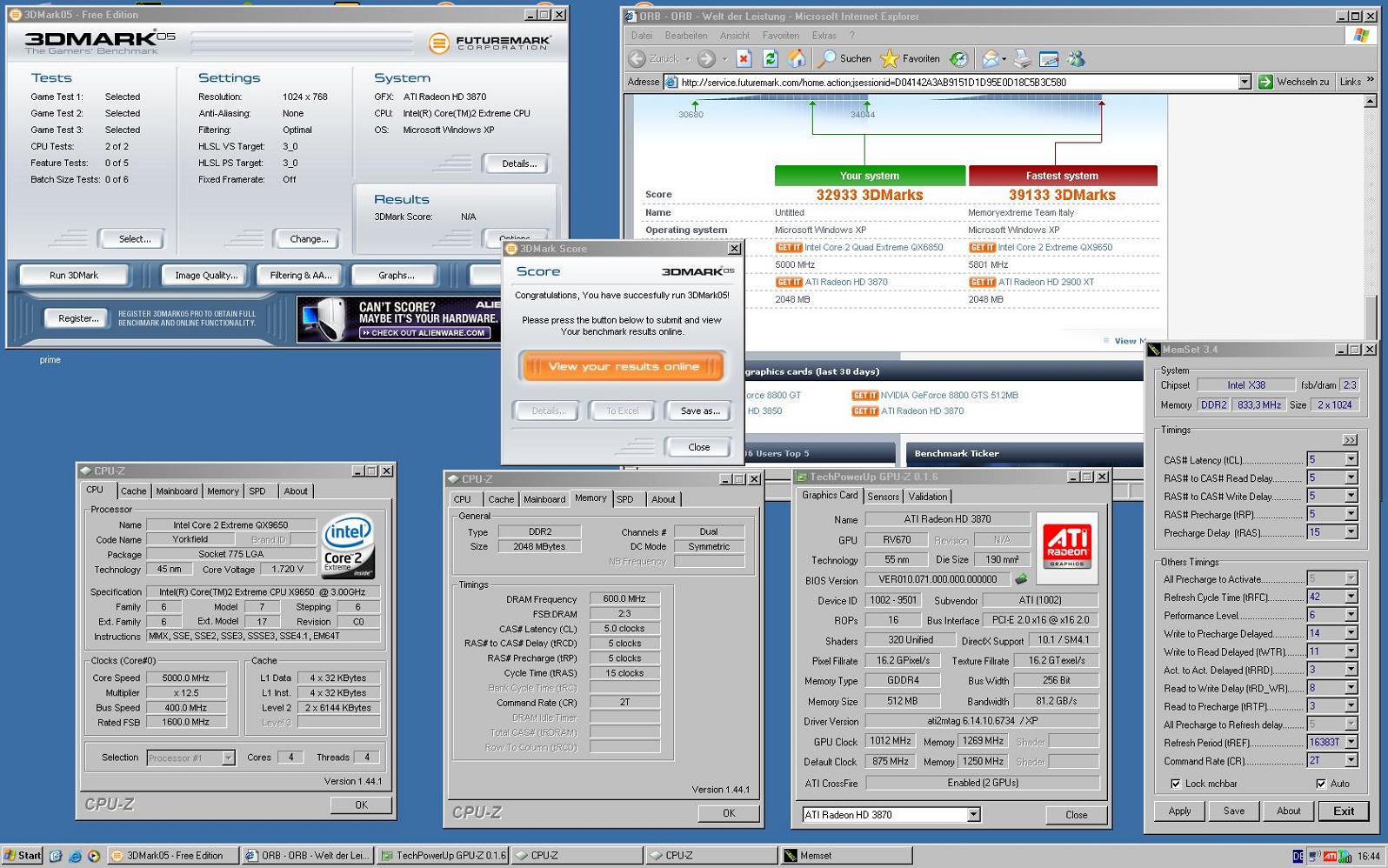This screenshot has height=868, width=1388.
Task: Click the Start button on the taskbar
Action: (x=23, y=856)
